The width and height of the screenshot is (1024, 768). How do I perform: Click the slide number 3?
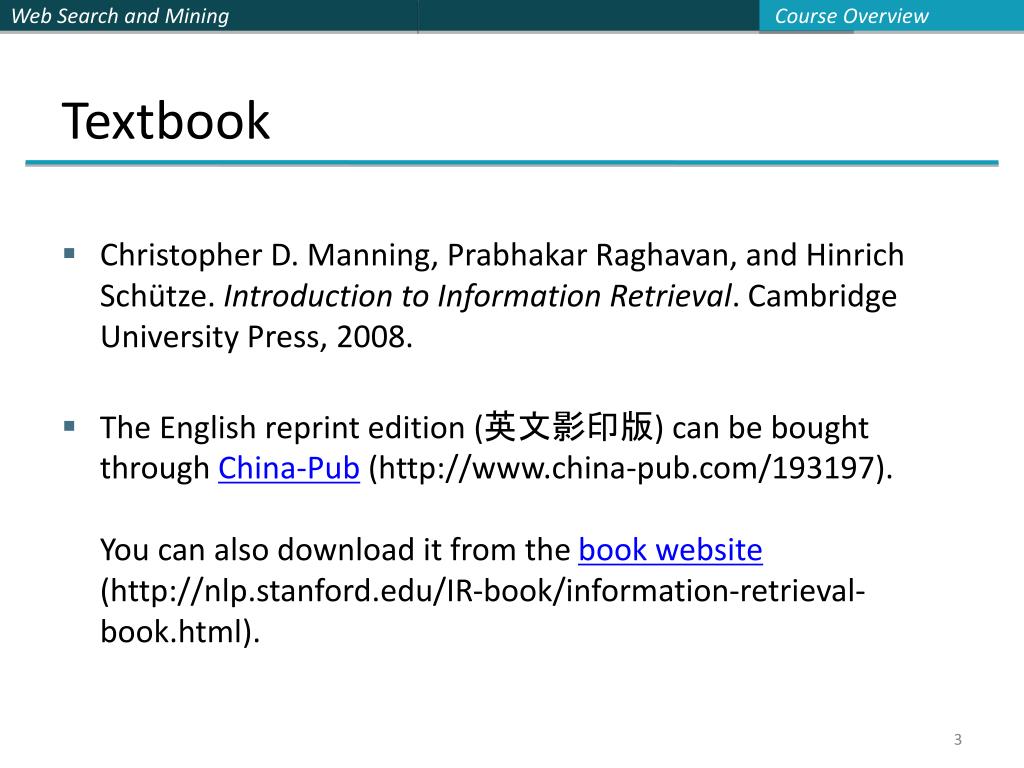(x=957, y=739)
